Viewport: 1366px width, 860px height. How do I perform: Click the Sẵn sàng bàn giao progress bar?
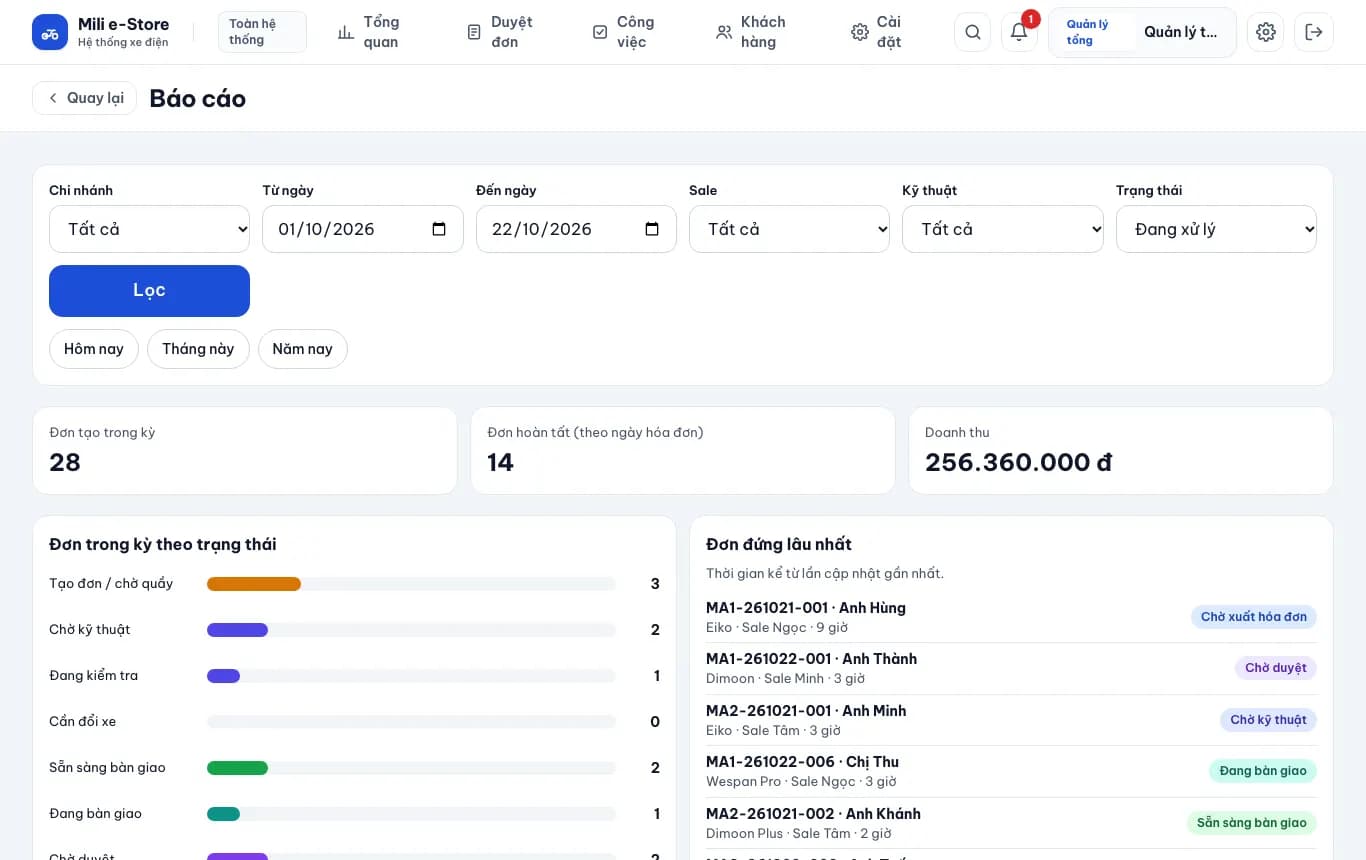(411, 768)
